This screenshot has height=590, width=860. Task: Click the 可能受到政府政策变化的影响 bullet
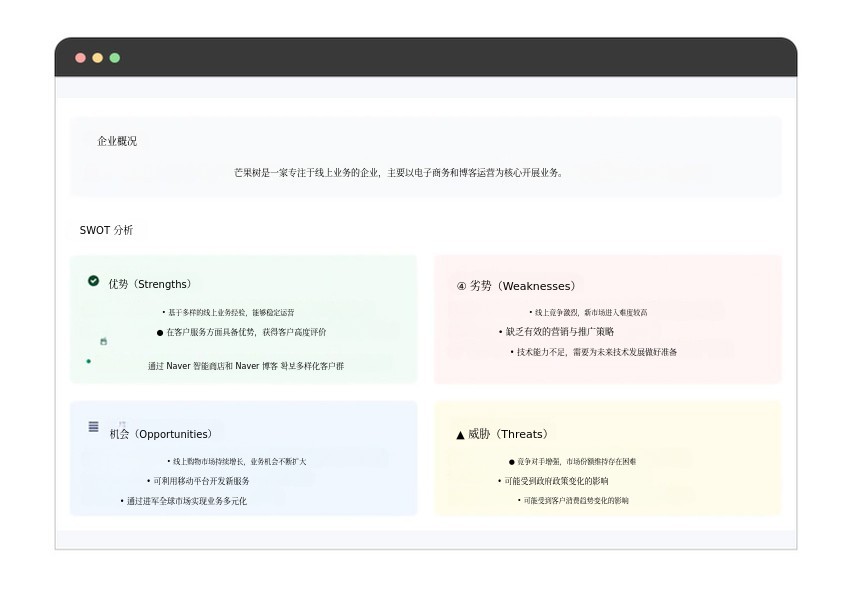click(x=554, y=481)
